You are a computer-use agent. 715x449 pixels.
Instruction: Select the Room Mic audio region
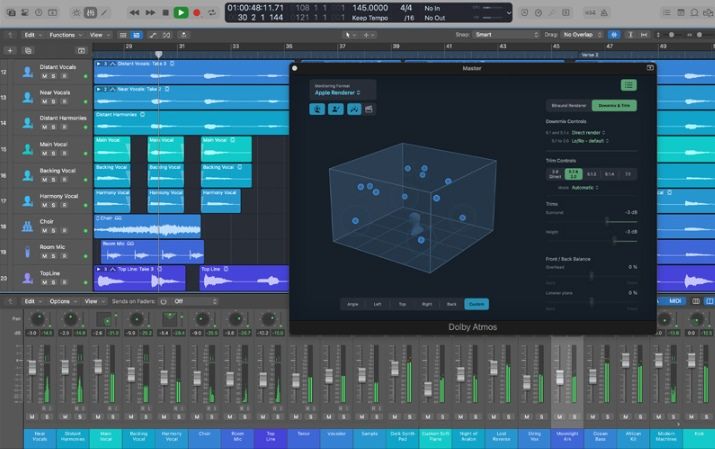click(150, 250)
